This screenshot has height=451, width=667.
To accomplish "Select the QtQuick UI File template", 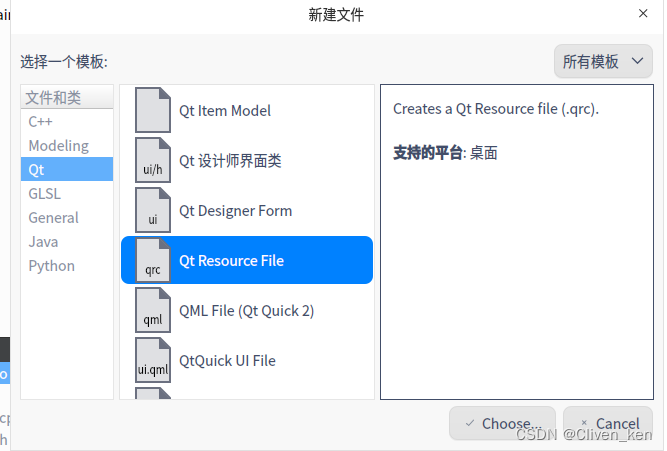I will pyautogui.click(x=247, y=360).
